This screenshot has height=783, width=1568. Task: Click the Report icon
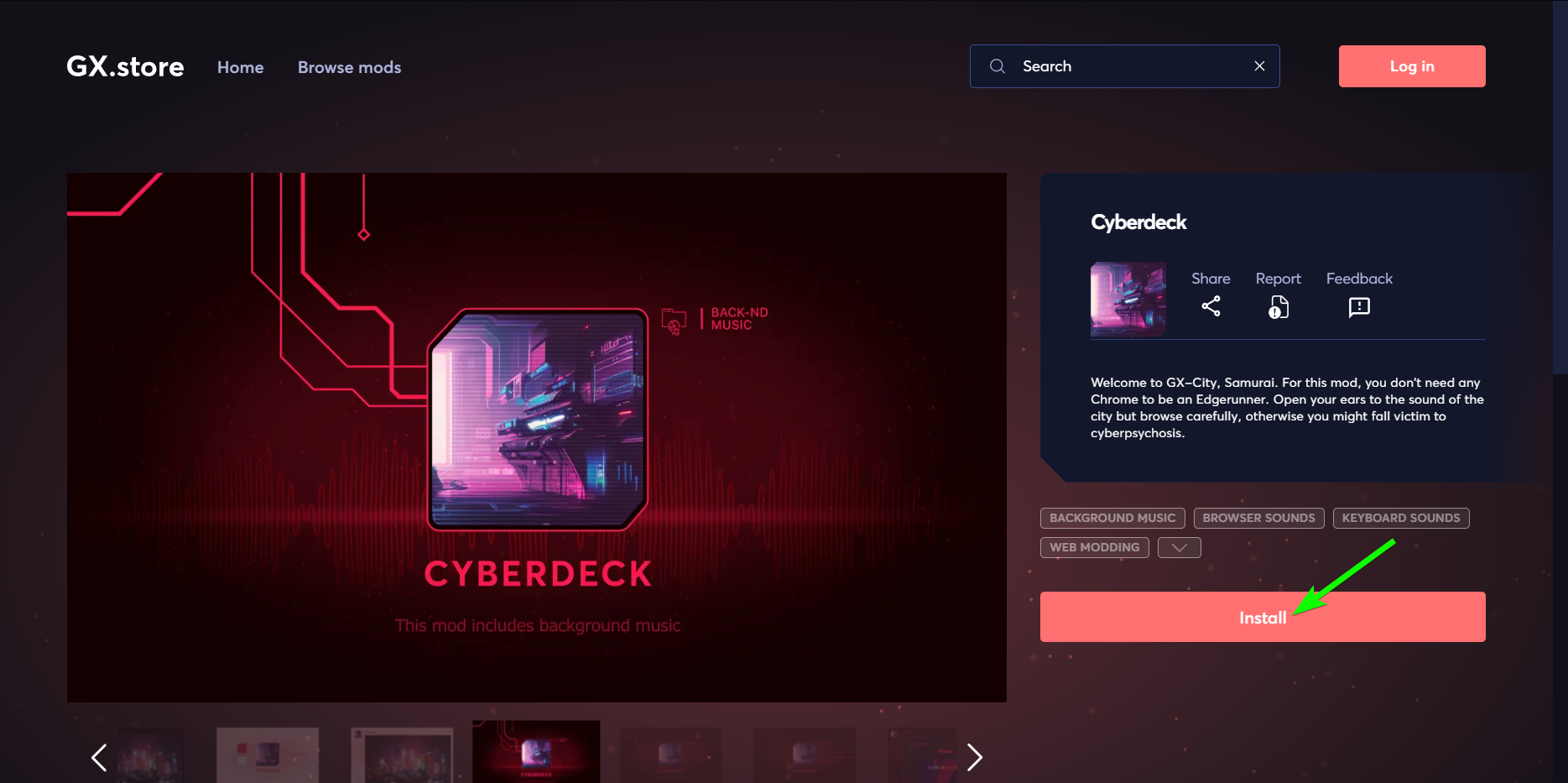pos(1278,307)
